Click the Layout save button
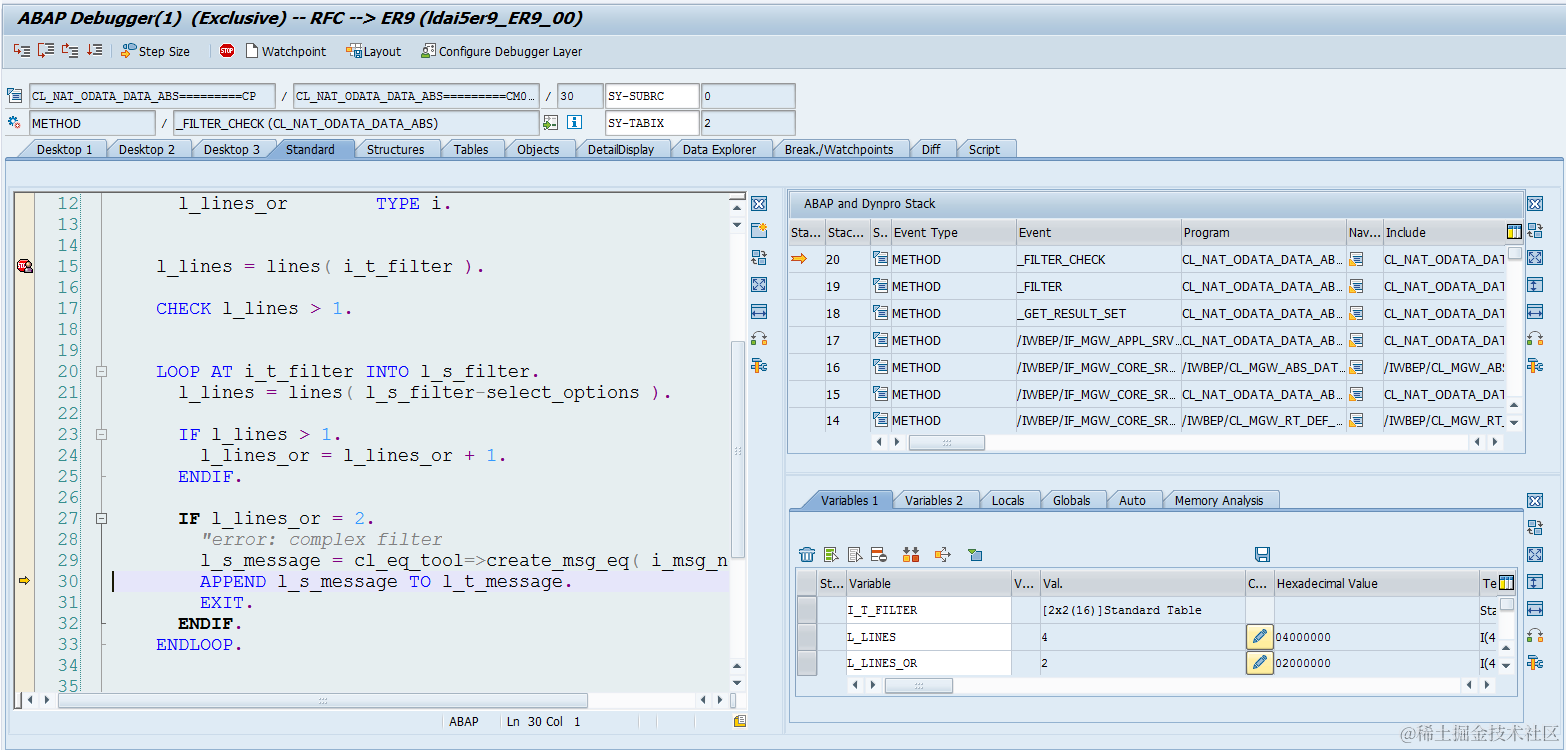Viewport: 1566px width, 750px height. [373, 51]
